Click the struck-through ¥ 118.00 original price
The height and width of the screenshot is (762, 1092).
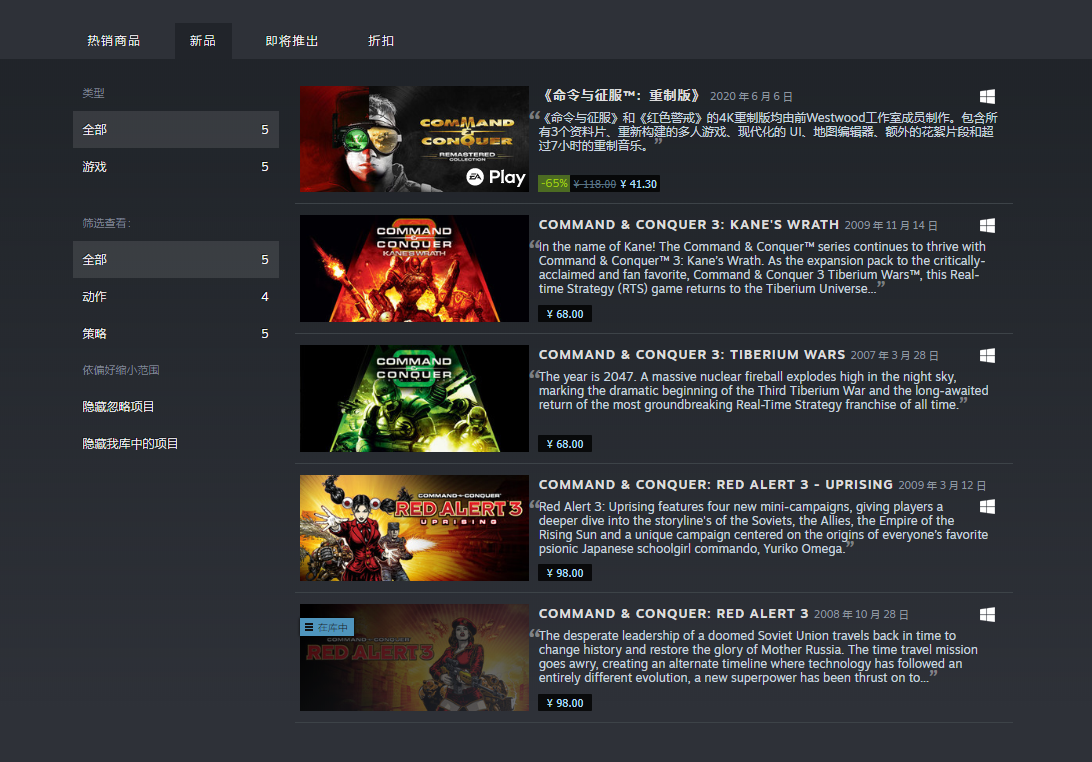[595, 185]
